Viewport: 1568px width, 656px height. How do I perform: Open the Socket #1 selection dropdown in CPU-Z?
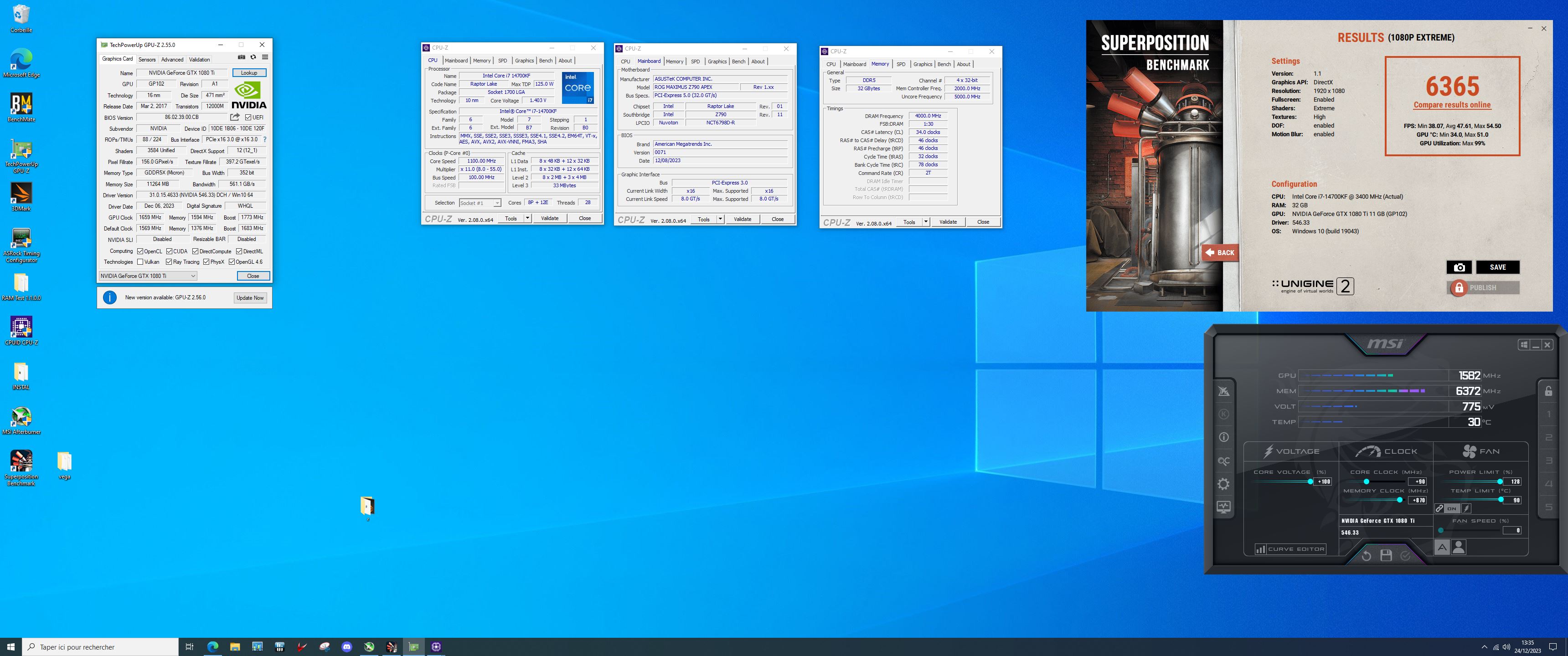coord(480,203)
